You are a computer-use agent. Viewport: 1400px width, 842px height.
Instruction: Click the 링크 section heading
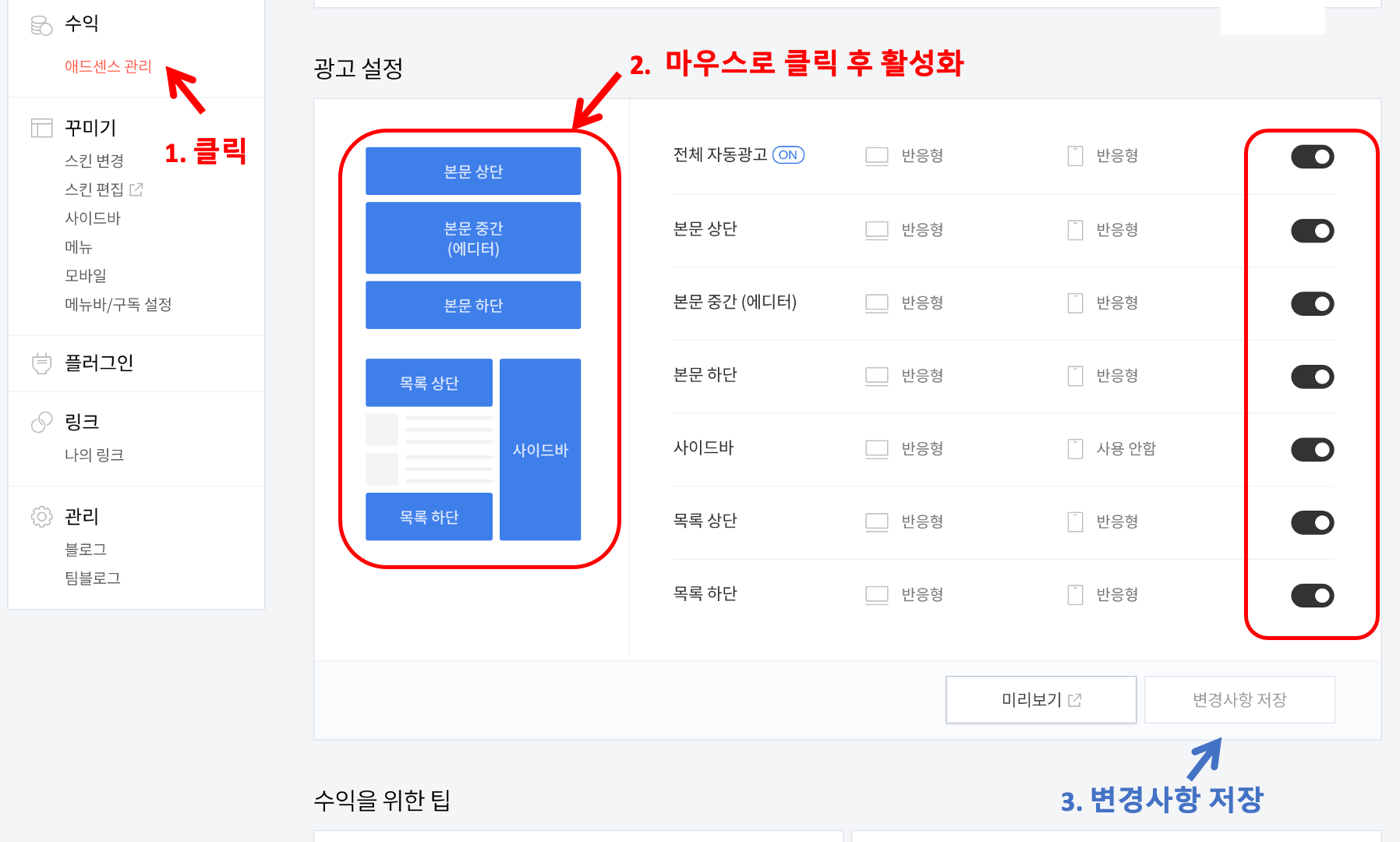click(x=82, y=422)
